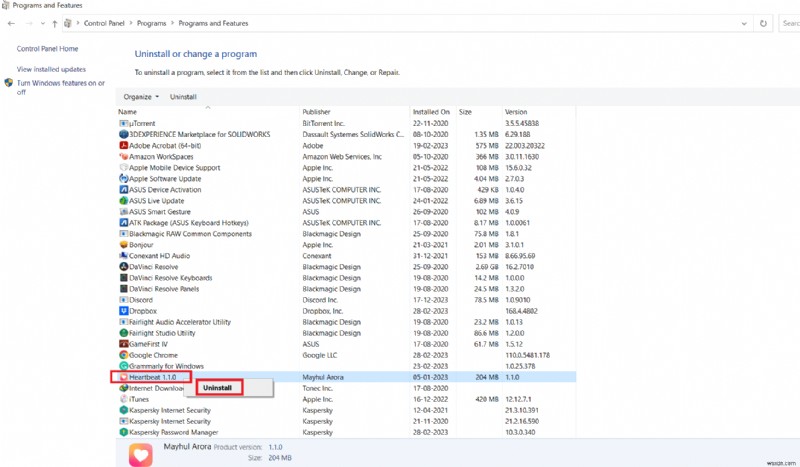Click the Conexant publisher cell
This screenshot has height=467, width=800.
(x=317, y=256)
